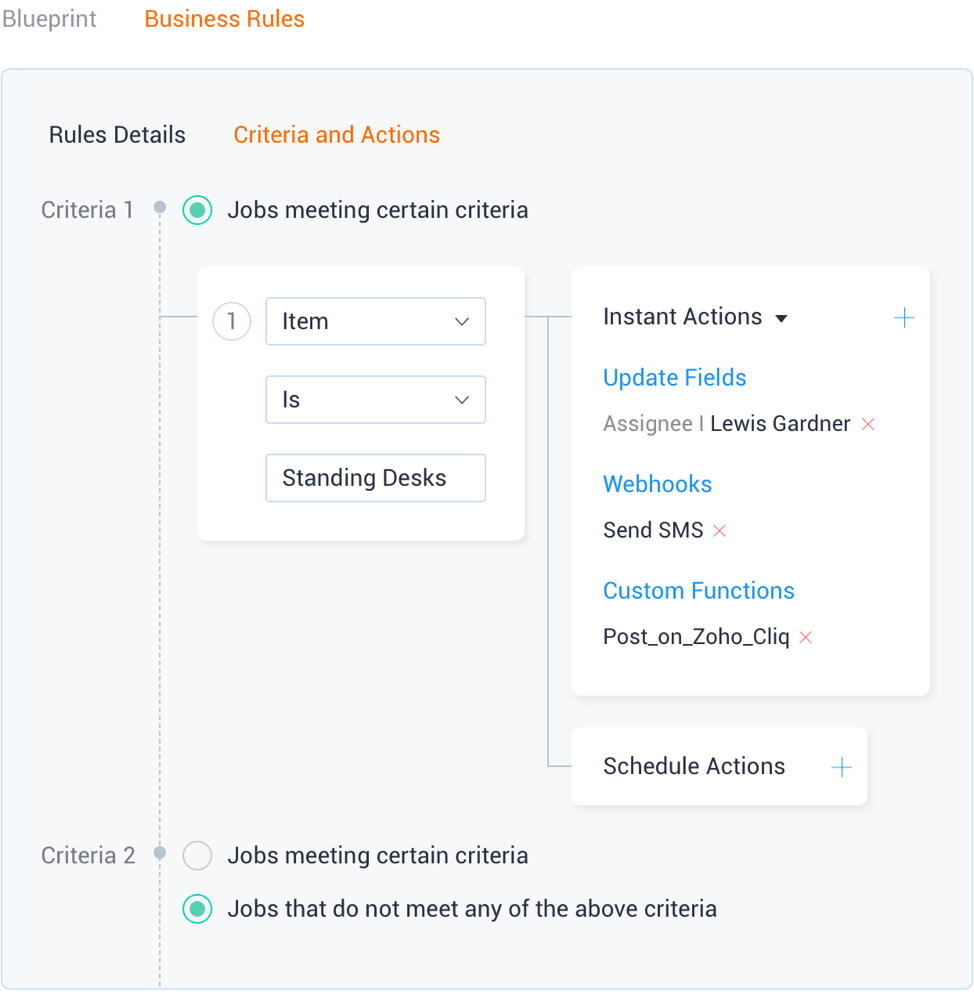
Task: Click the Lewis Gardner assignee value
Action: [780, 423]
